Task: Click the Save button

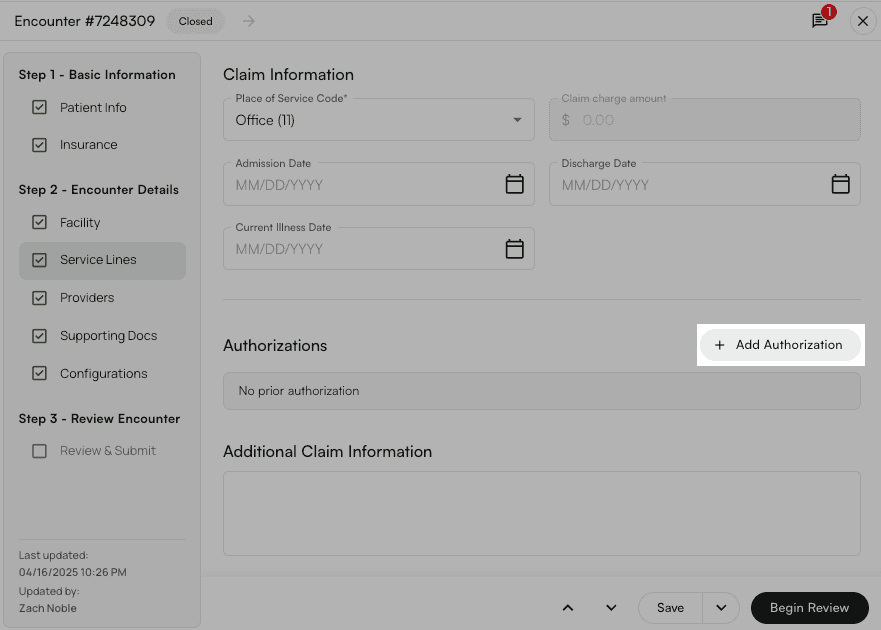Action: point(670,608)
